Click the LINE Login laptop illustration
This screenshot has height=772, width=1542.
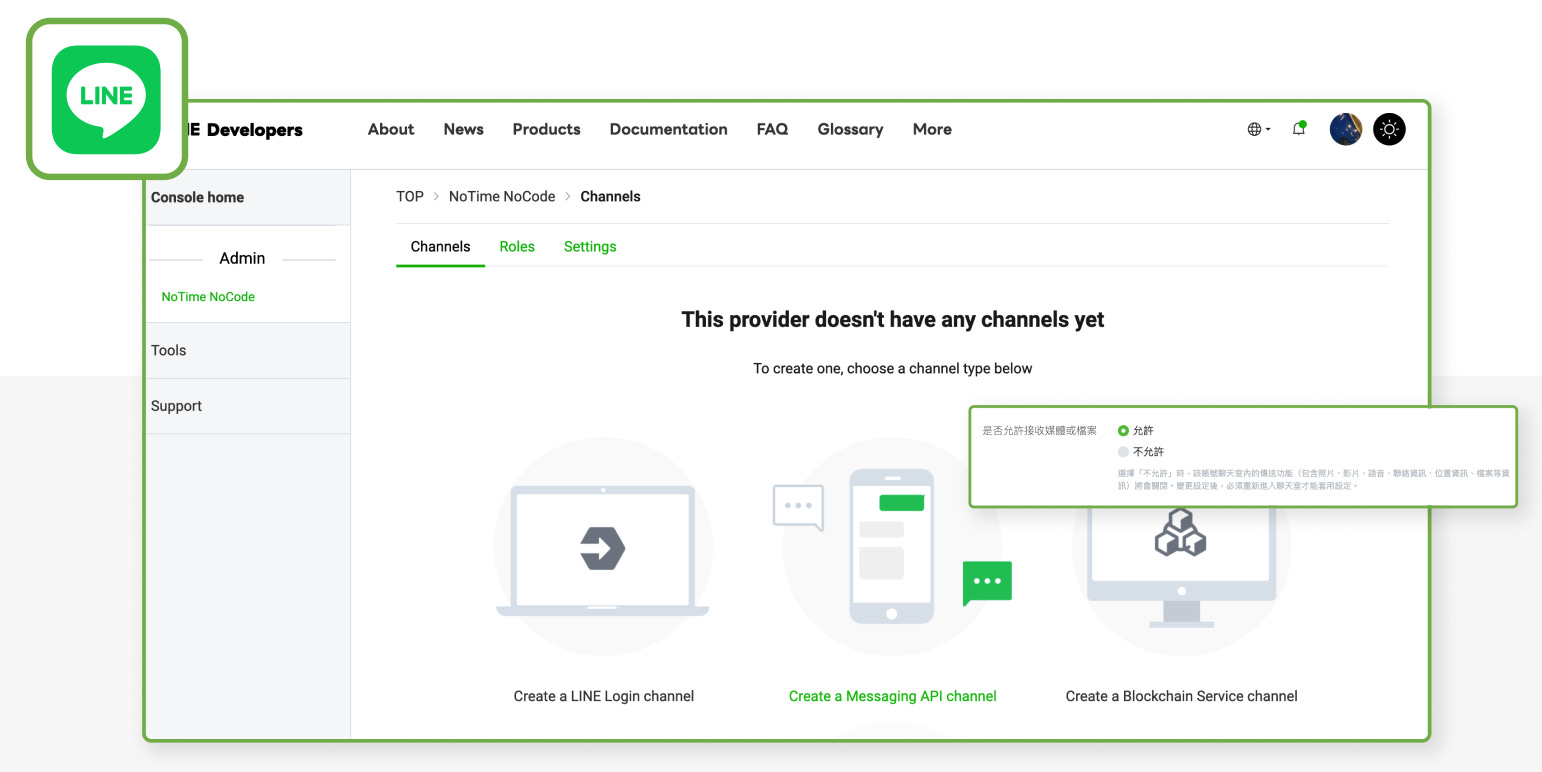click(x=603, y=549)
